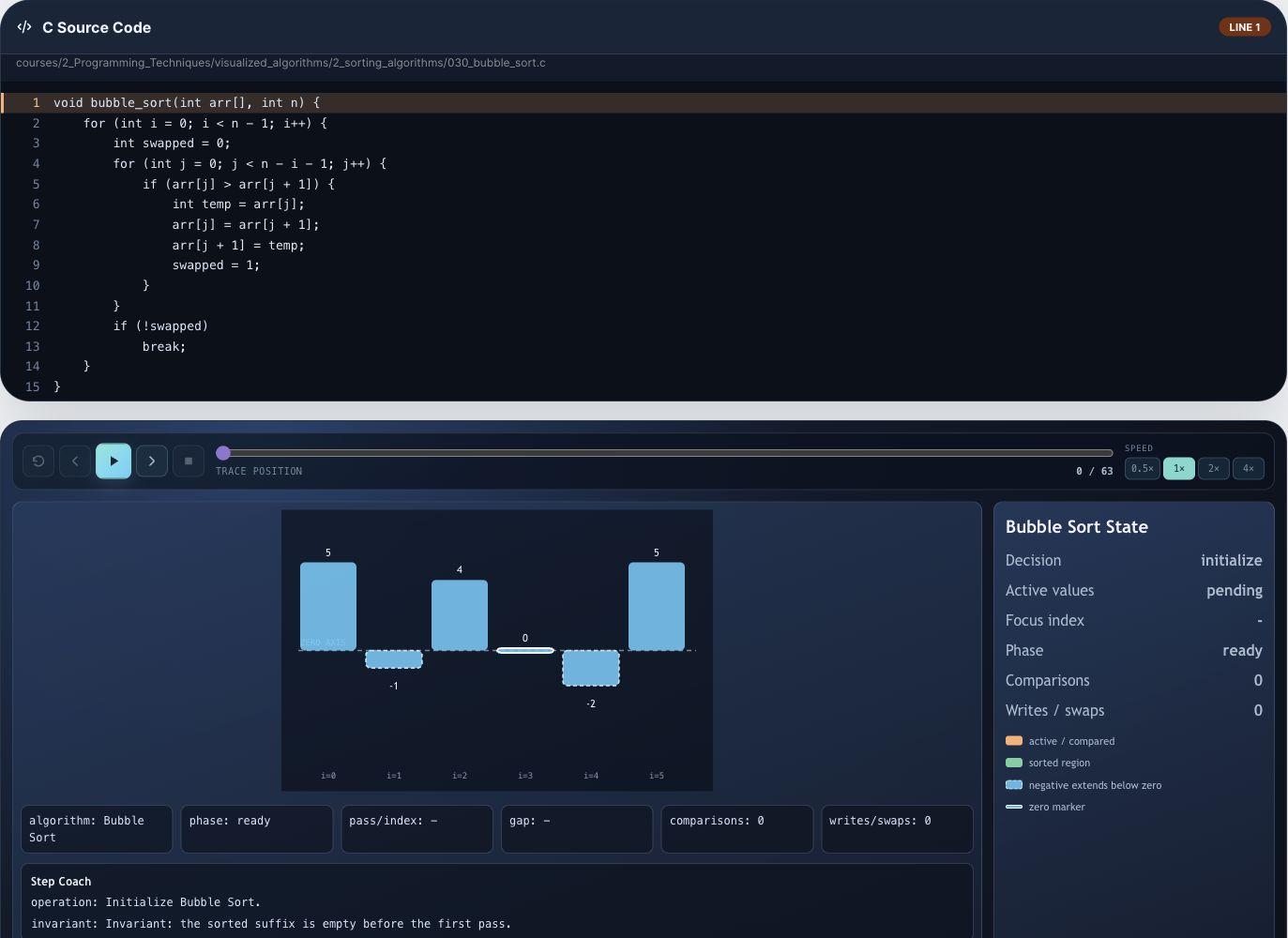This screenshot has height=938, width=1288.
Task: Click the trace position slider thumb
Action: (223, 453)
